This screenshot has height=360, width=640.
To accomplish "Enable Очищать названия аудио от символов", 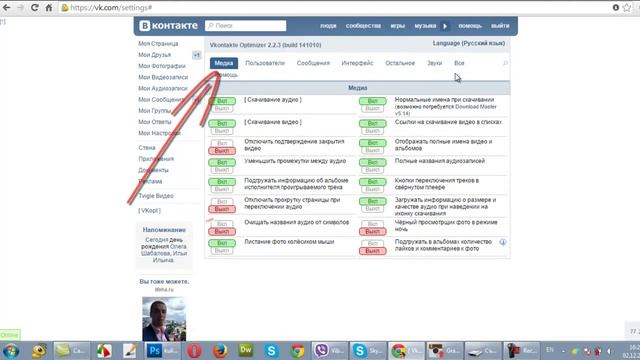I will [x=222, y=224].
